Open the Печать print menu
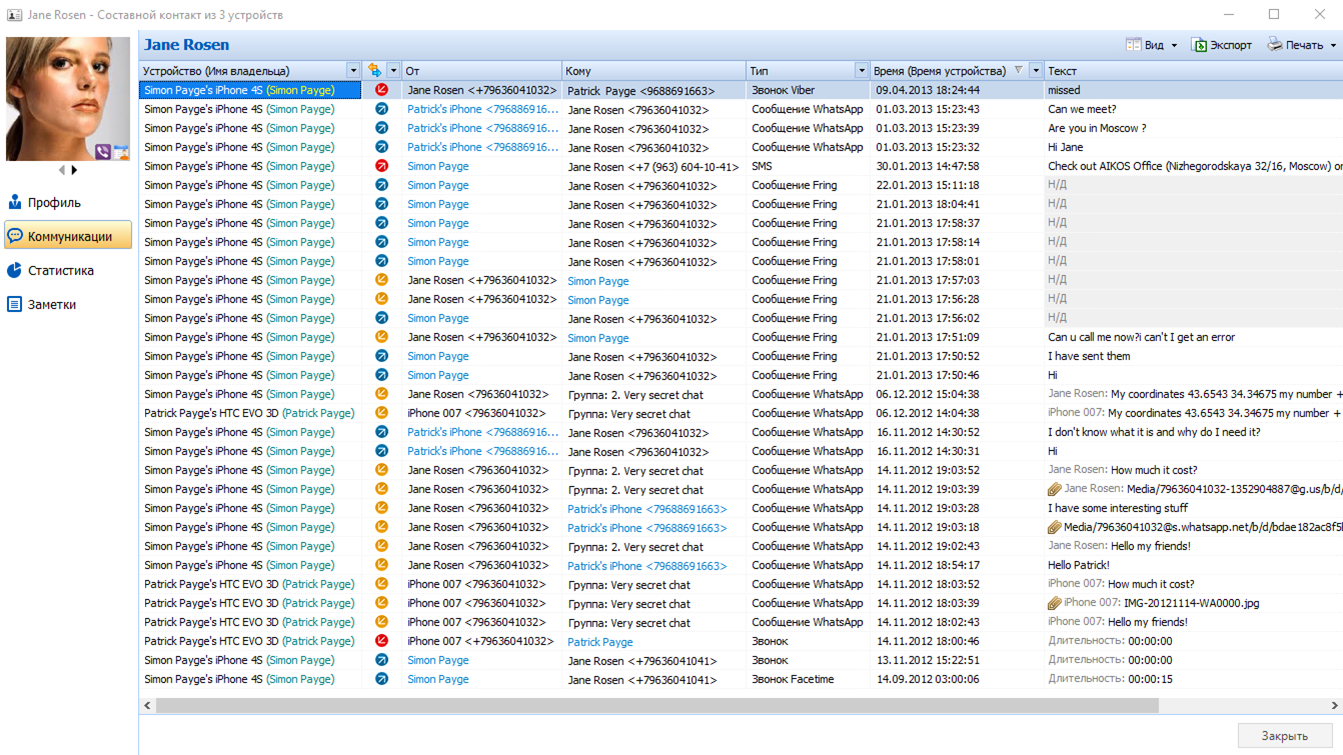This screenshot has height=755, width=1343. 1301,45
